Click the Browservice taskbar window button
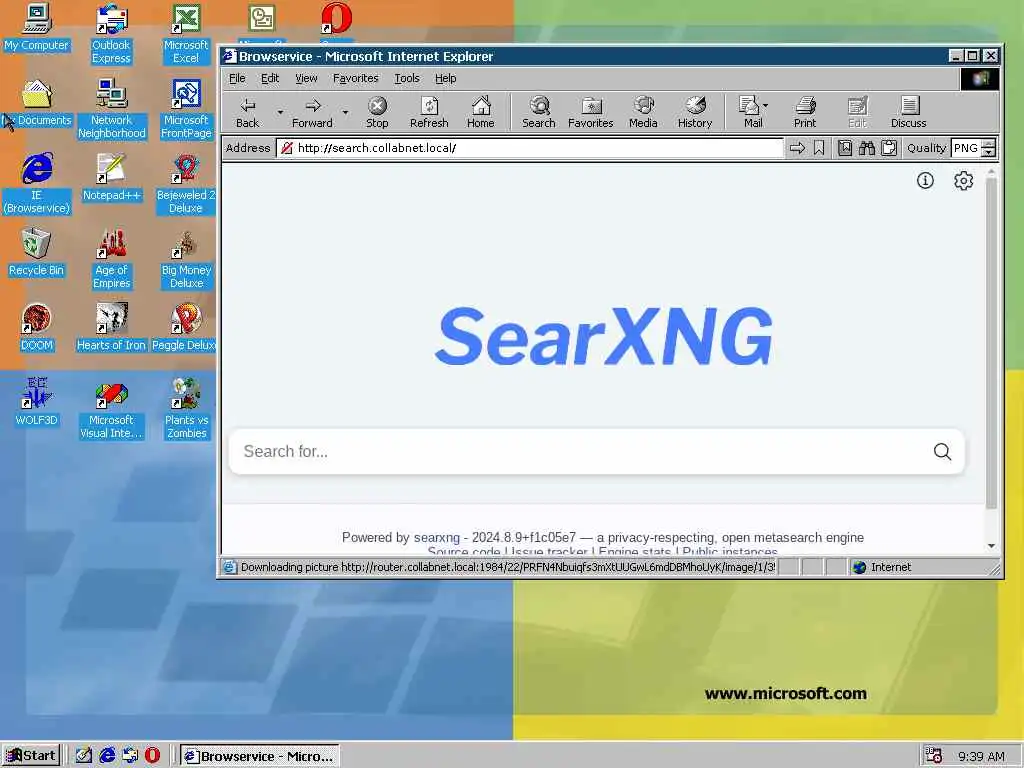 coord(260,756)
